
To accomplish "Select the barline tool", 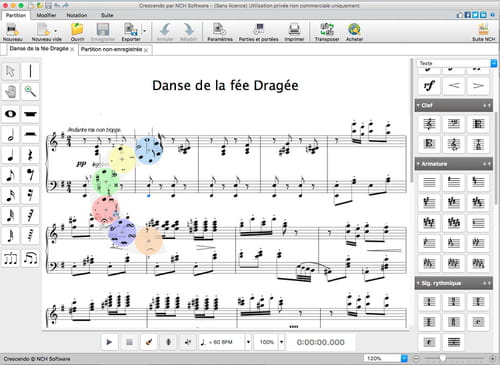I will (x=30, y=71).
